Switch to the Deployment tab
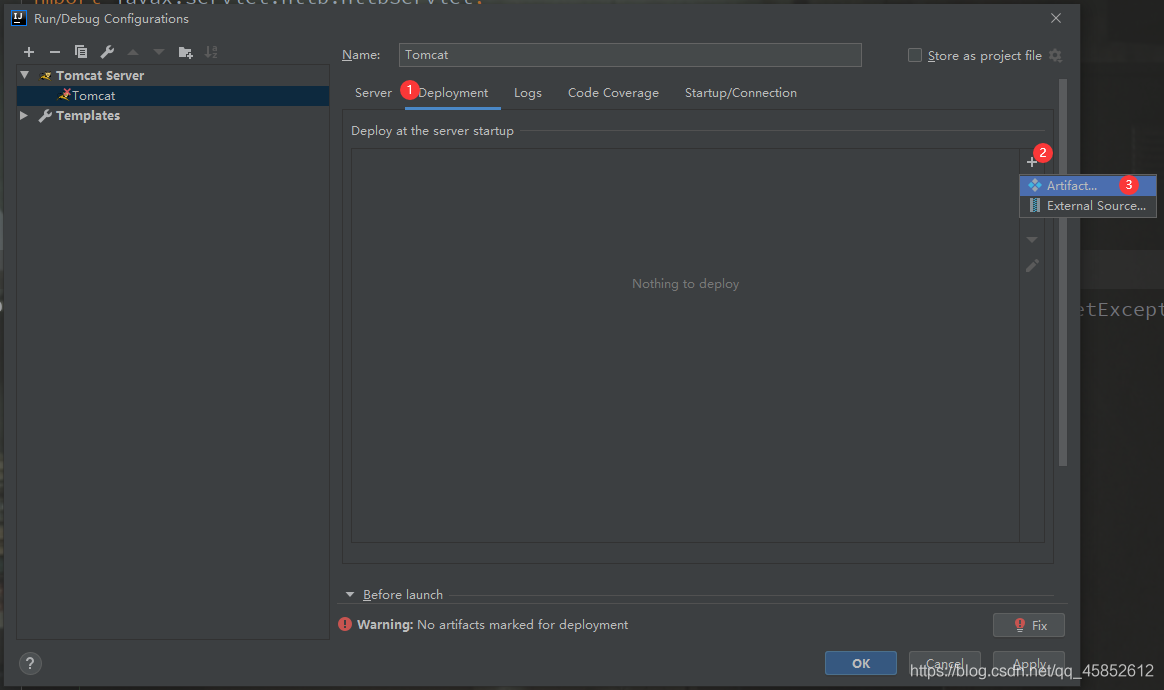1164x690 pixels. point(453,93)
